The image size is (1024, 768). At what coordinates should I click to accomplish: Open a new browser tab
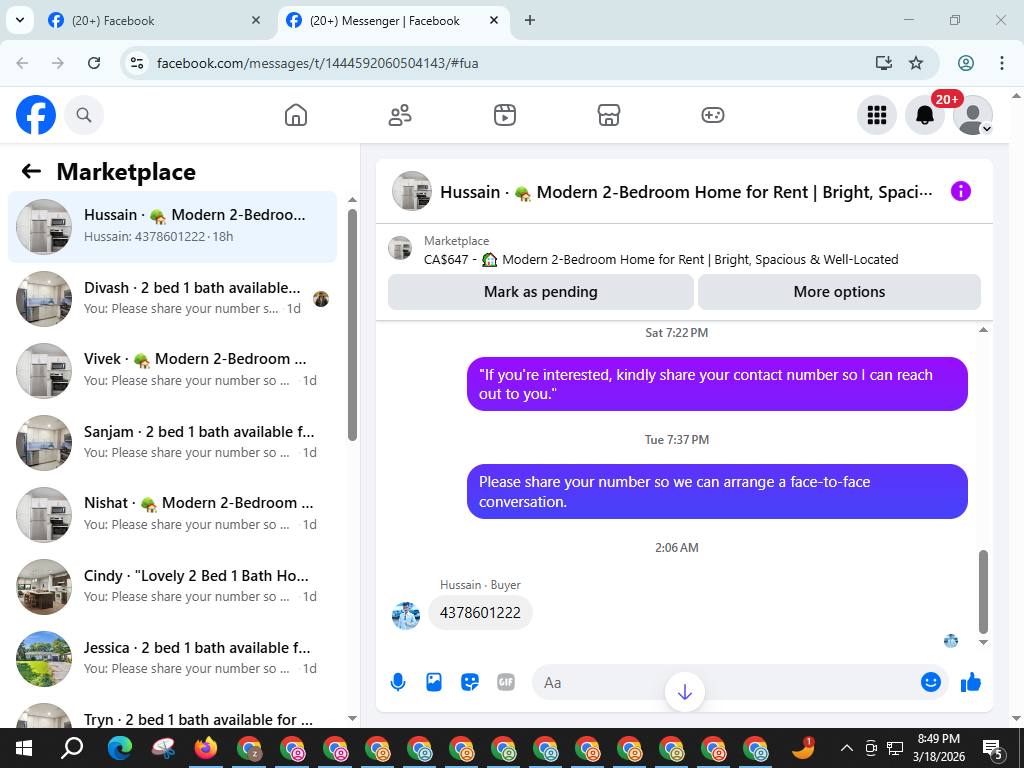click(530, 20)
